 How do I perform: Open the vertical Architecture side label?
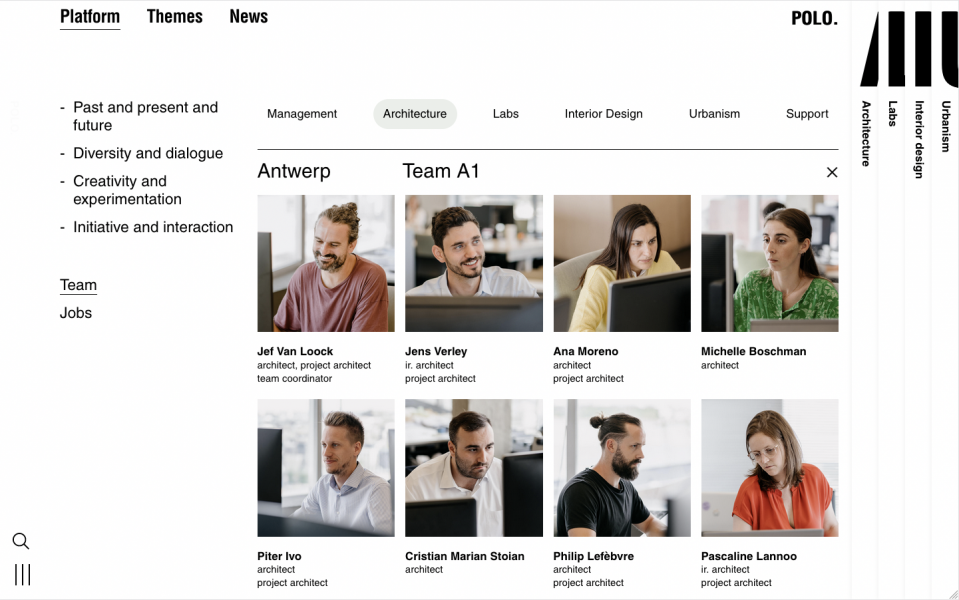point(865,133)
